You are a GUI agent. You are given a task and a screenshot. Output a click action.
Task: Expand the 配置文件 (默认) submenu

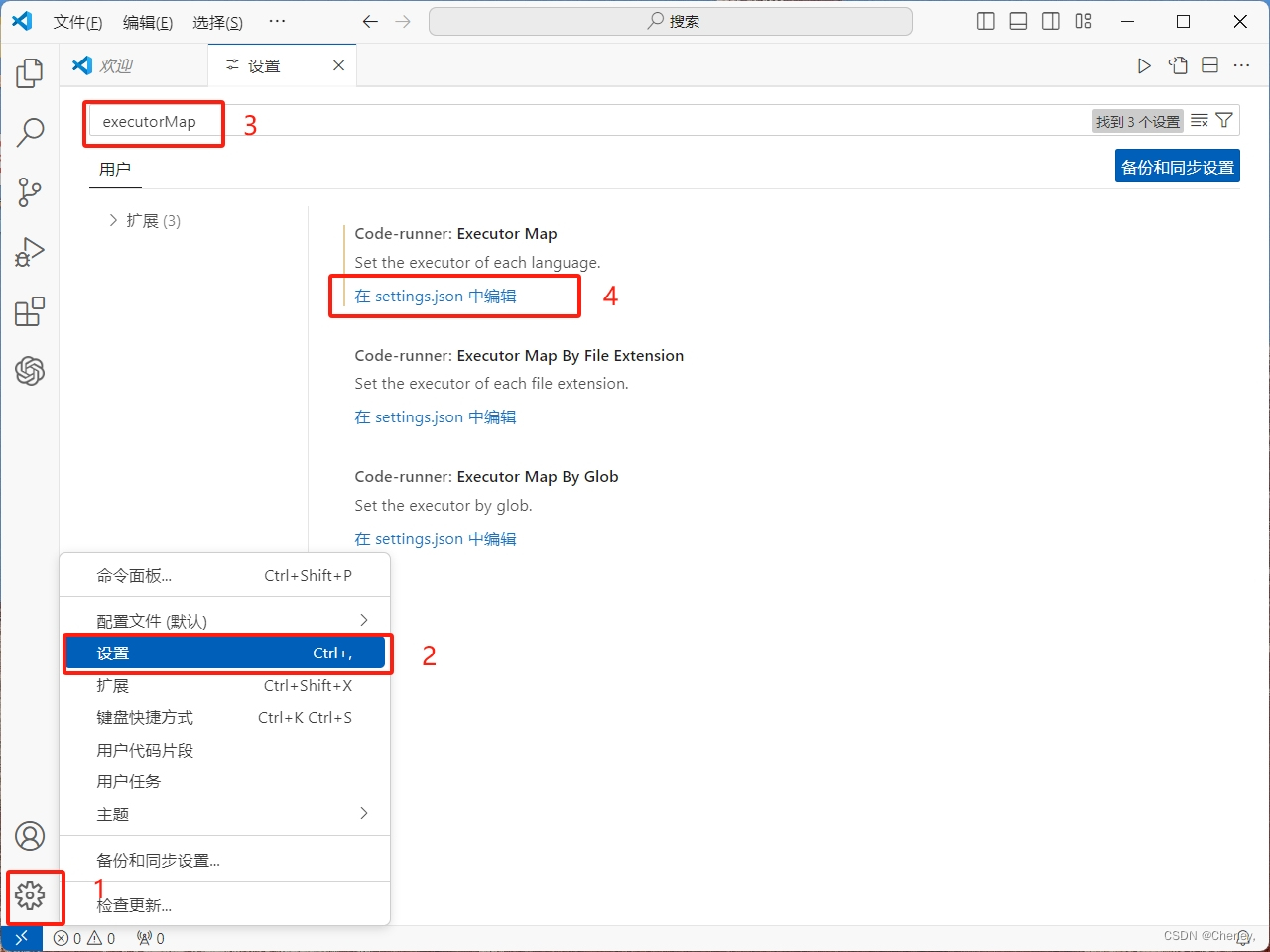[x=224, y=621]
